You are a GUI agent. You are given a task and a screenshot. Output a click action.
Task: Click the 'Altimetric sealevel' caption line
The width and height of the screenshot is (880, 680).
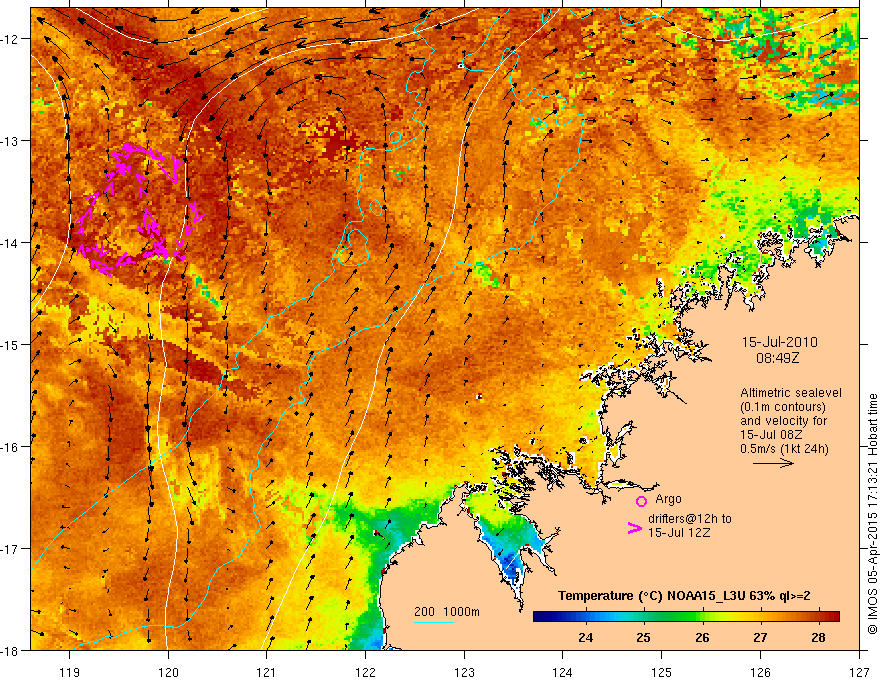[x=791, y=393]
